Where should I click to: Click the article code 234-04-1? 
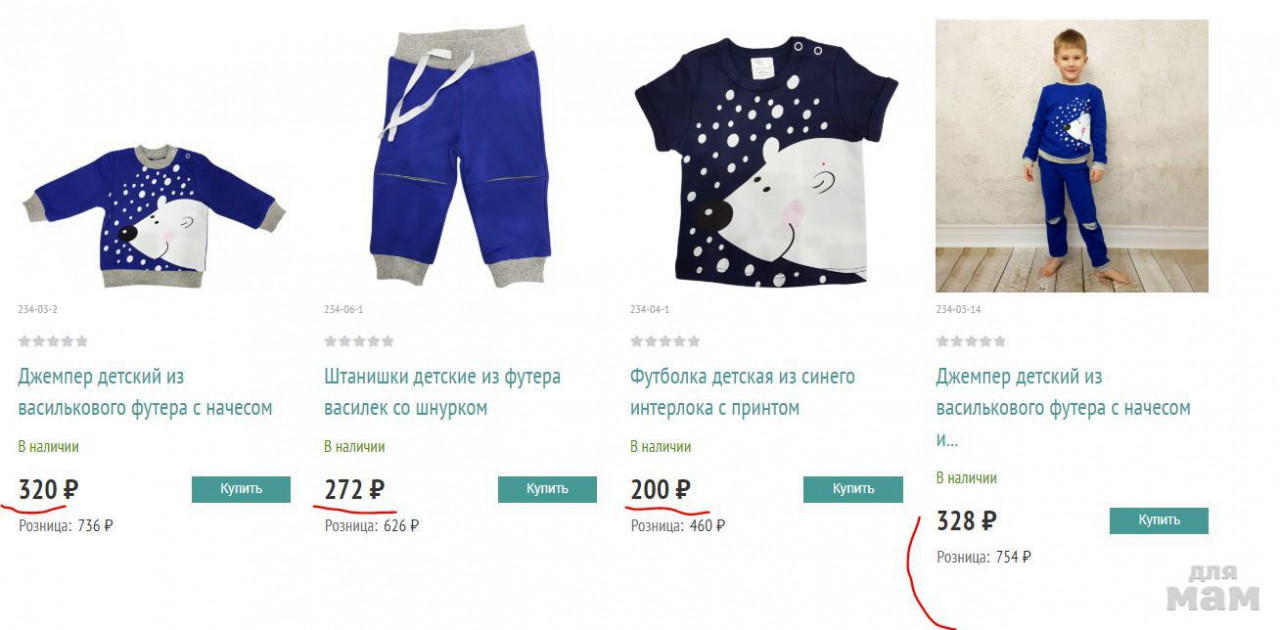point(650,310)
